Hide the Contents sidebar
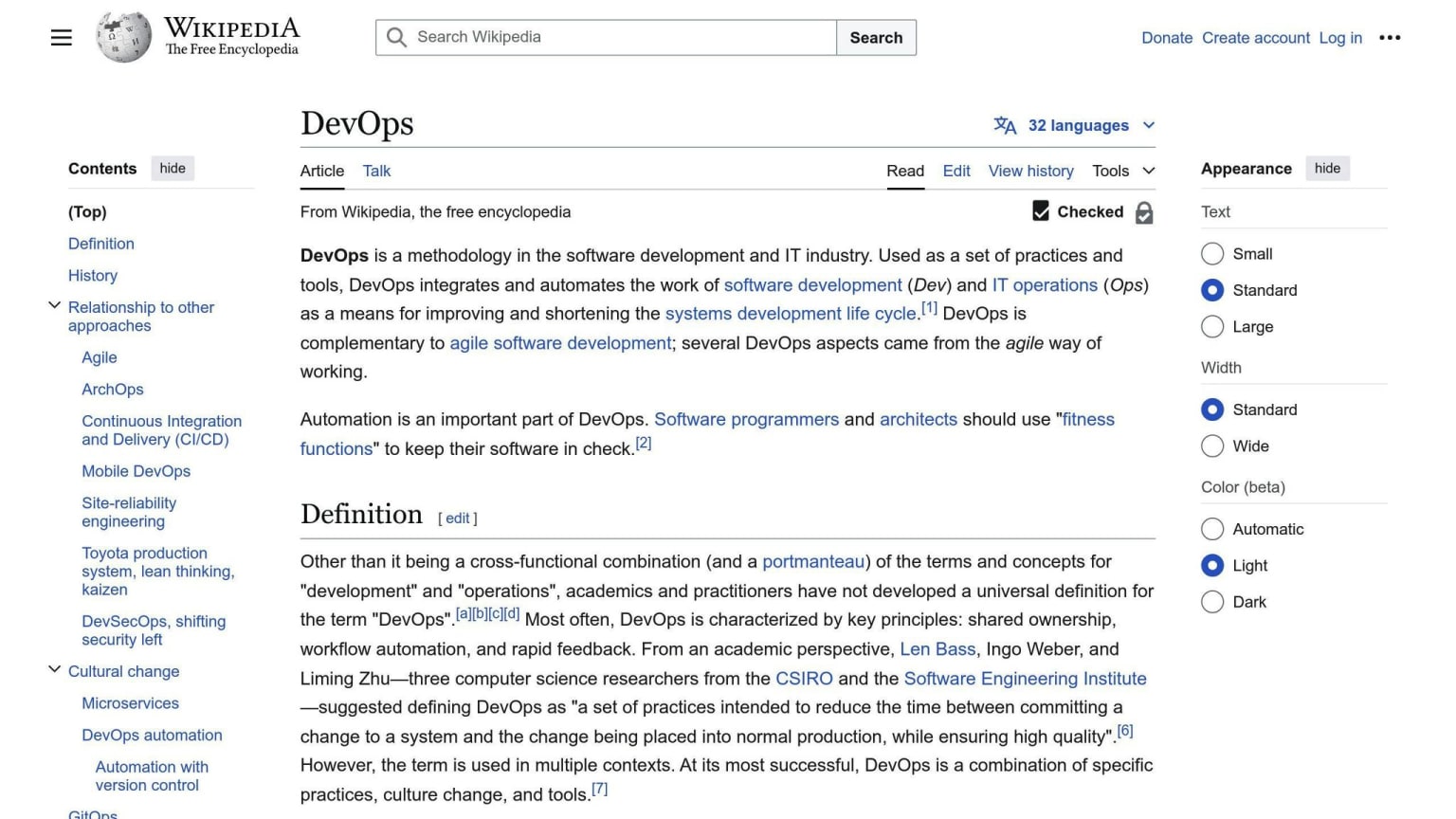 (x=173, y=168)
